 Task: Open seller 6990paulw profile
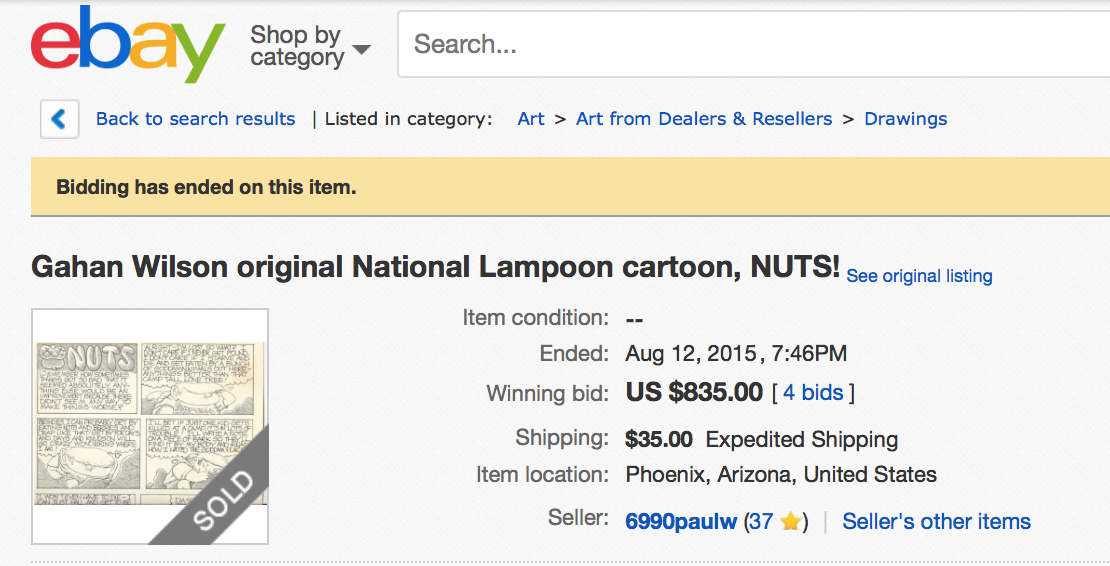pyautogui.click(x=681, y=521)
